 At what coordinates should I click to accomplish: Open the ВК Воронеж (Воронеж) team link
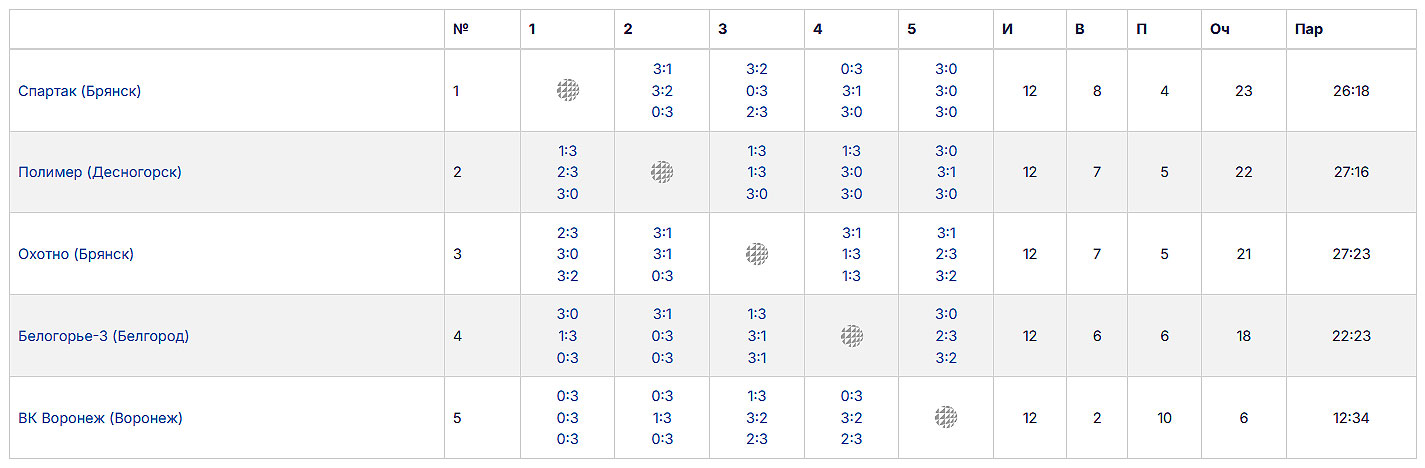[101, 418]
